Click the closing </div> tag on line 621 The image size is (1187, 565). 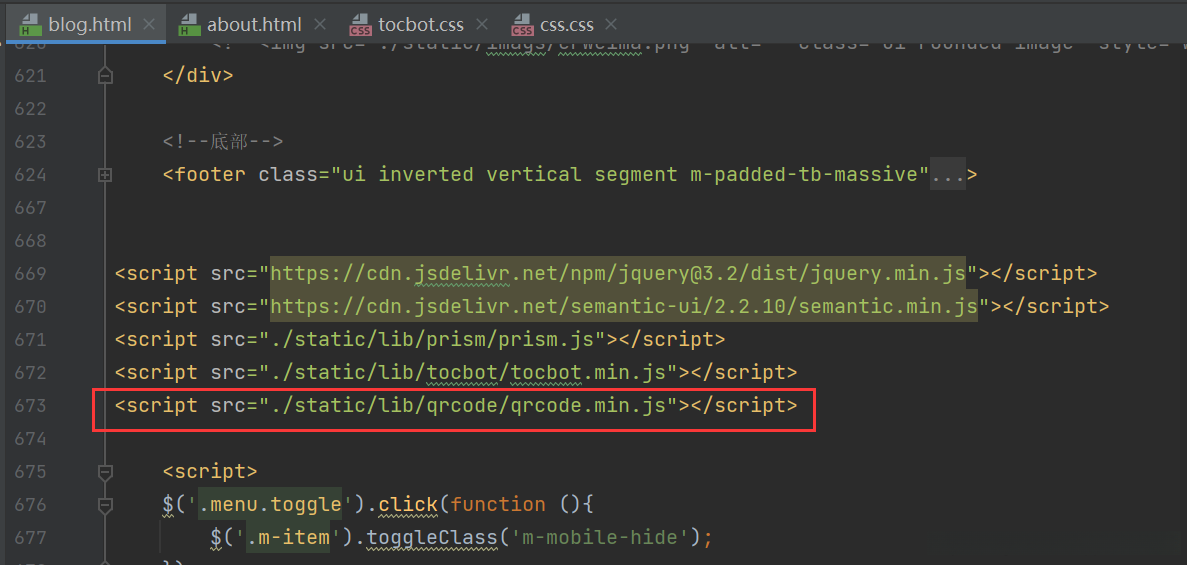[x=198, y=76]
